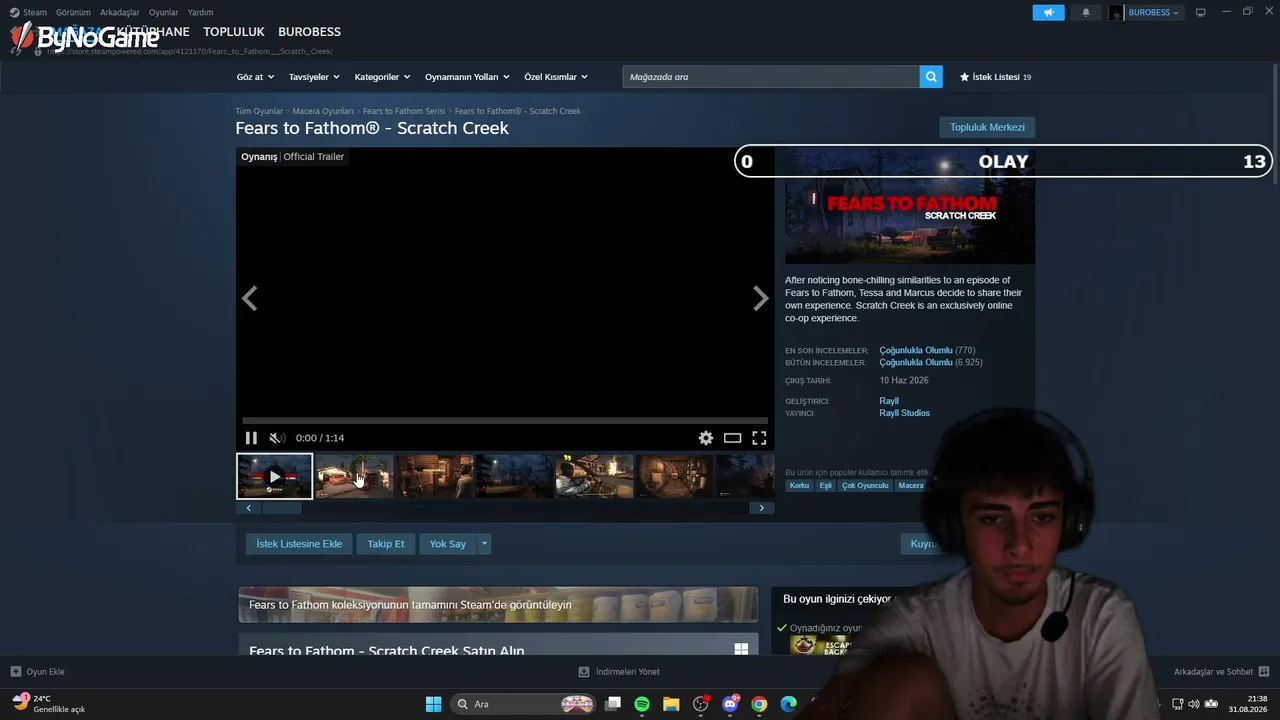Expand the Yok Say options arrow
Image resolution: width=1280 pixels, height=720 pixels.
pyautogui.click(x=485, y=544)
